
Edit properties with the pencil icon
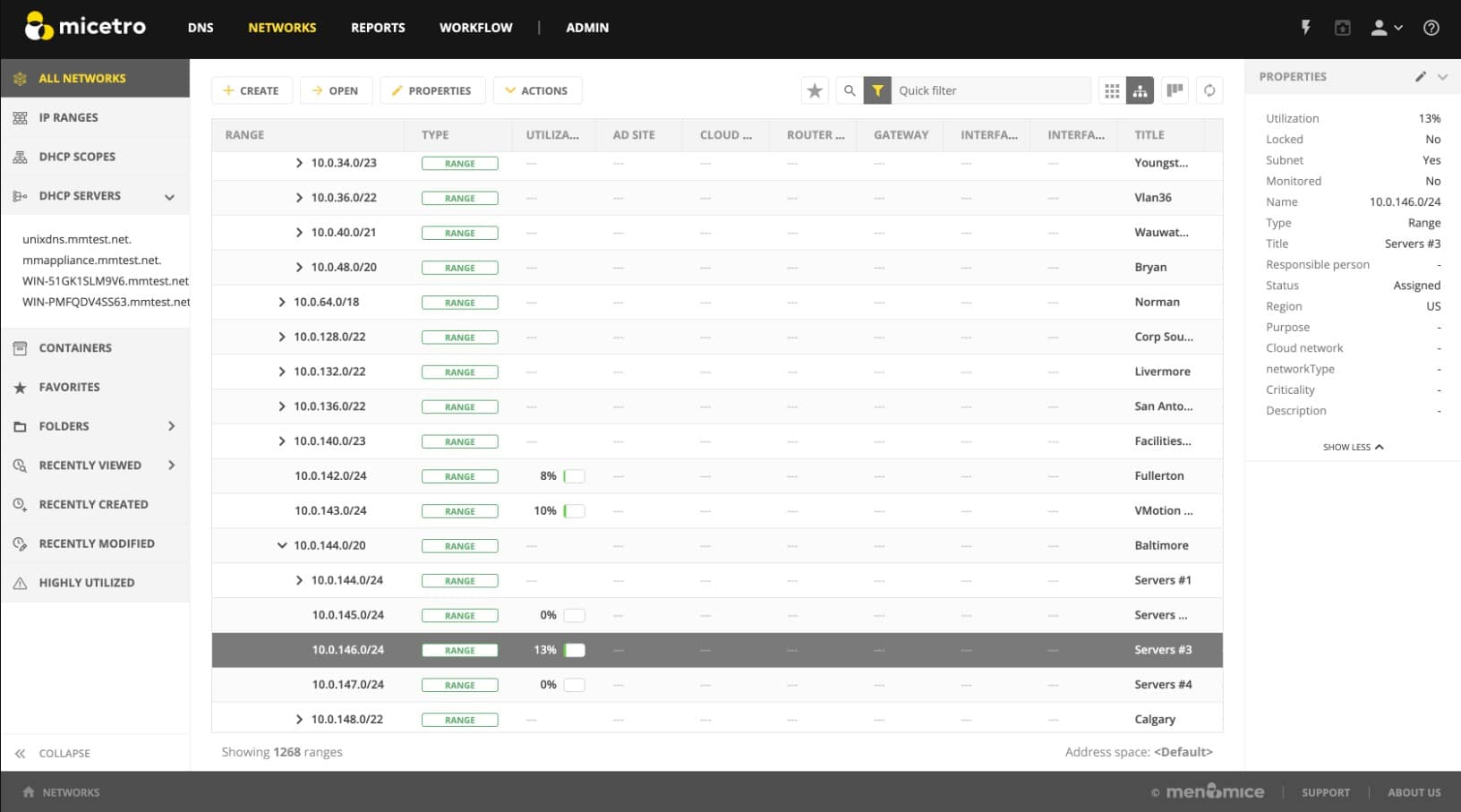[1420, 77]
